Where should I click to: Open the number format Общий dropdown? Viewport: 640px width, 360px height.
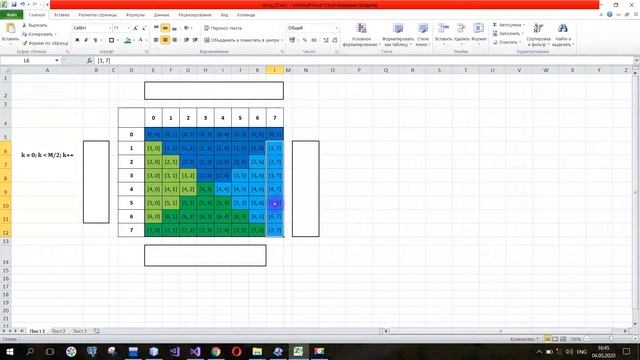tap(336, 28)
